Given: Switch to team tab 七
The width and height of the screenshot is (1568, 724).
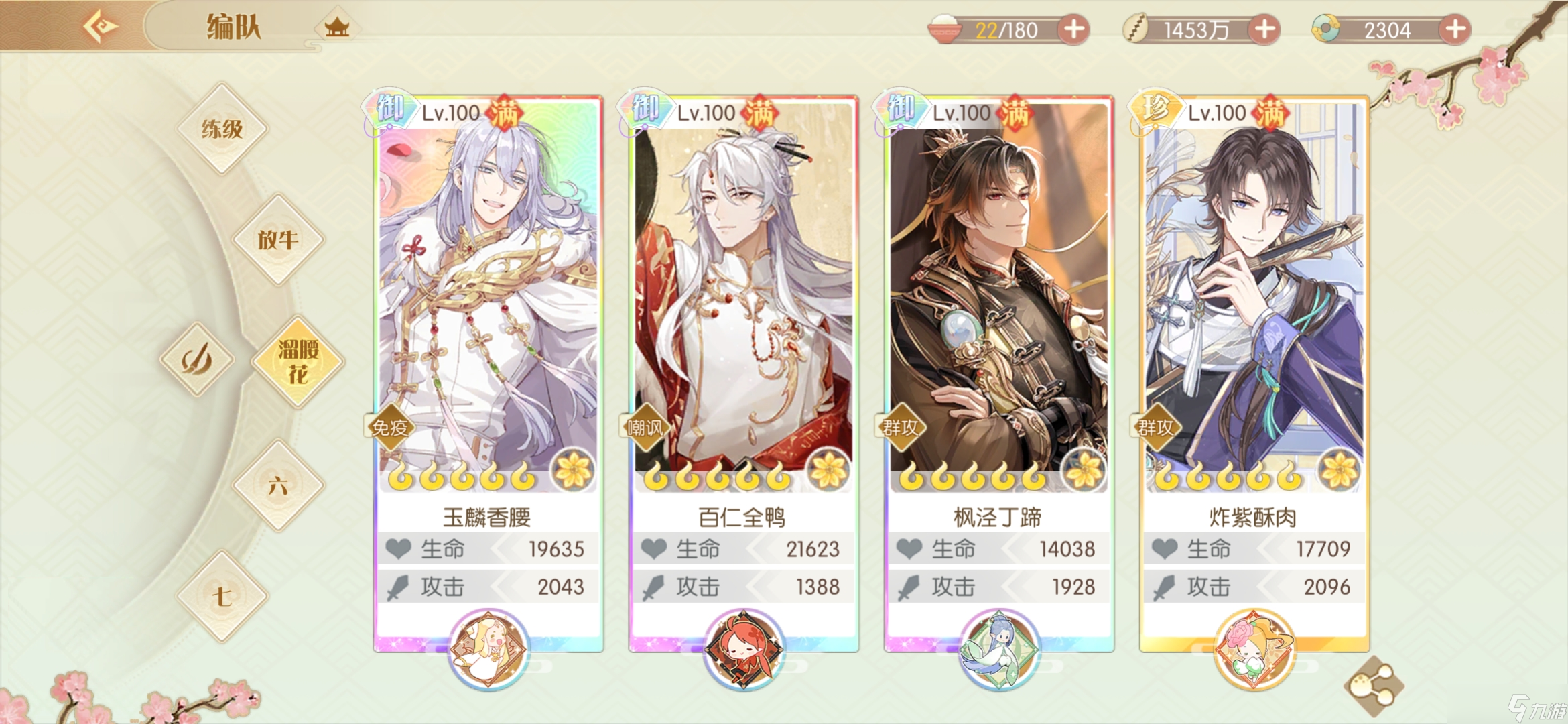Looking at the screenshot, I should [x=222, y=596].
